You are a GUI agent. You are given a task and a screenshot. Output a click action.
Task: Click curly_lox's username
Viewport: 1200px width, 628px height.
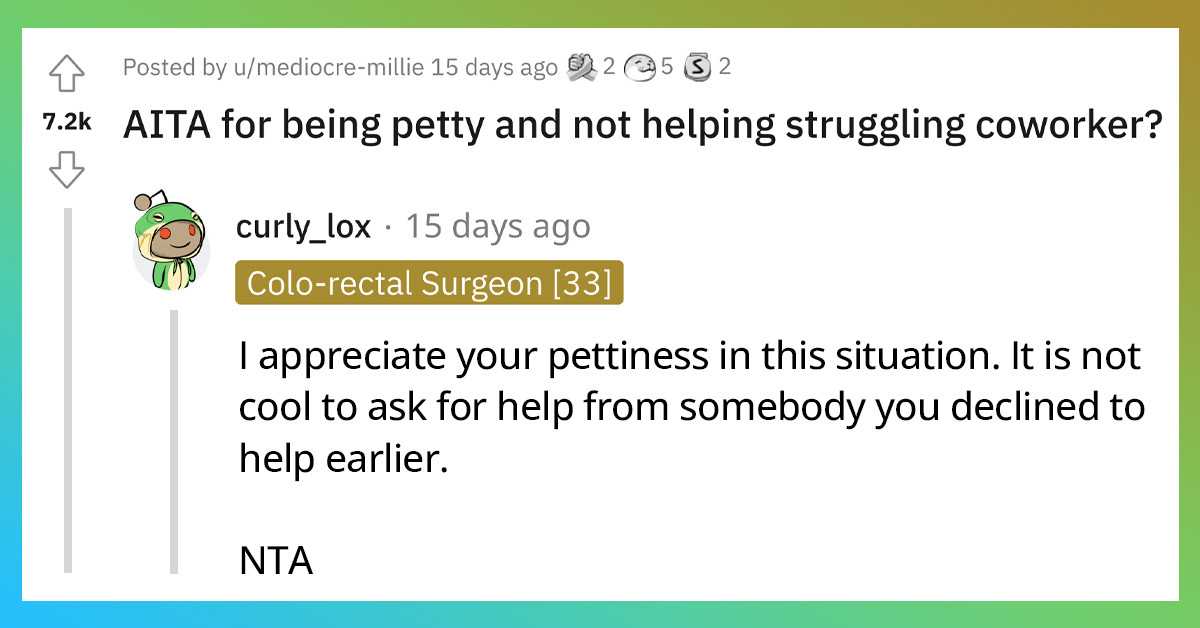pos(302,225)
